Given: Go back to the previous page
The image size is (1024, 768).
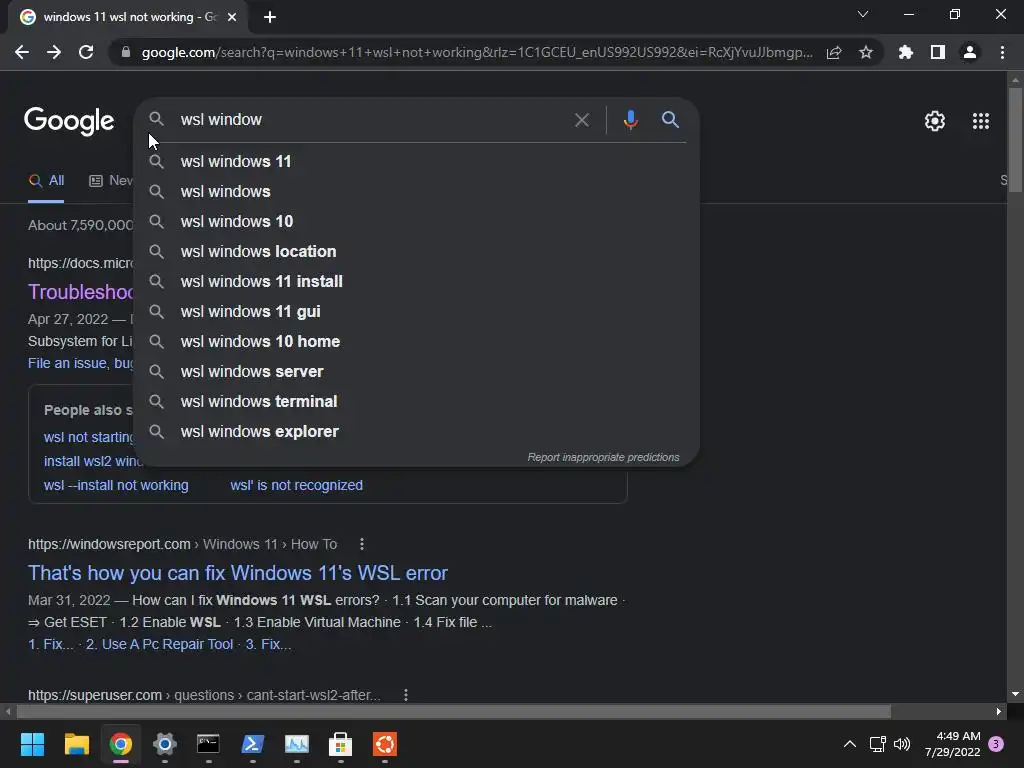Looking at the screenshot, I should click(x=22, y=52).
